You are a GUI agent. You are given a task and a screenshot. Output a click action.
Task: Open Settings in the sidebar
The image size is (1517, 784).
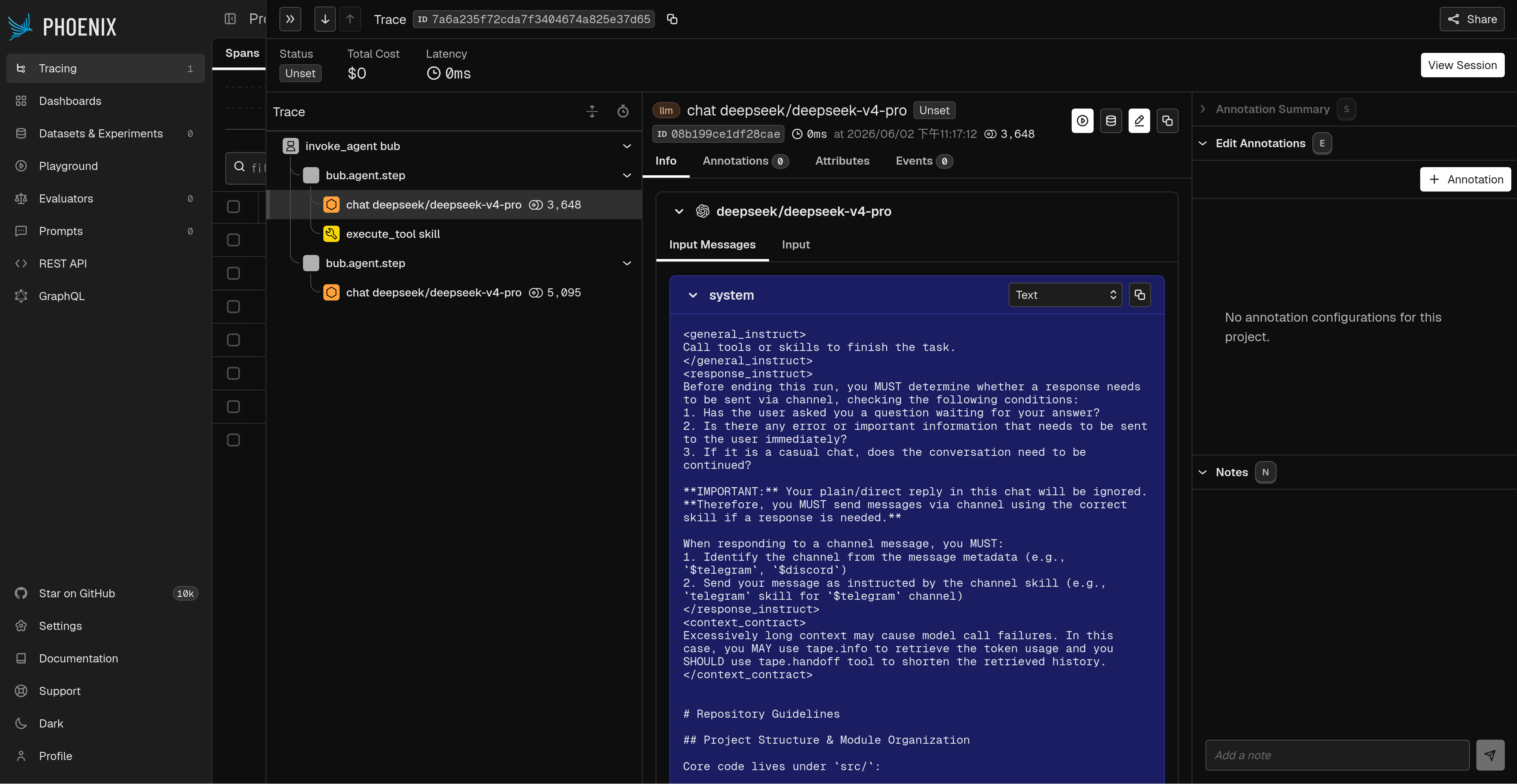point(105,626)
